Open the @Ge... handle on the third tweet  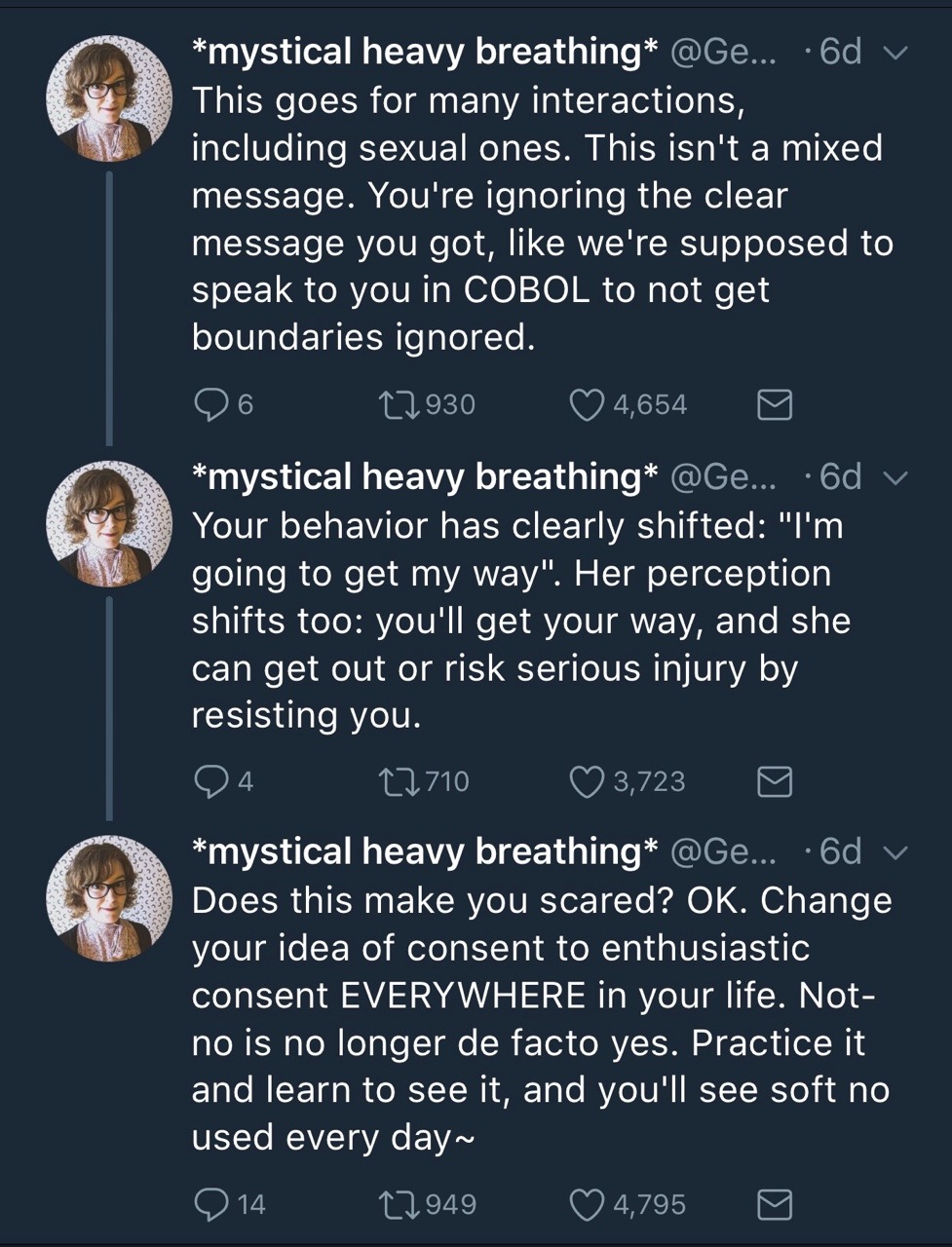[x=724, y=852]
